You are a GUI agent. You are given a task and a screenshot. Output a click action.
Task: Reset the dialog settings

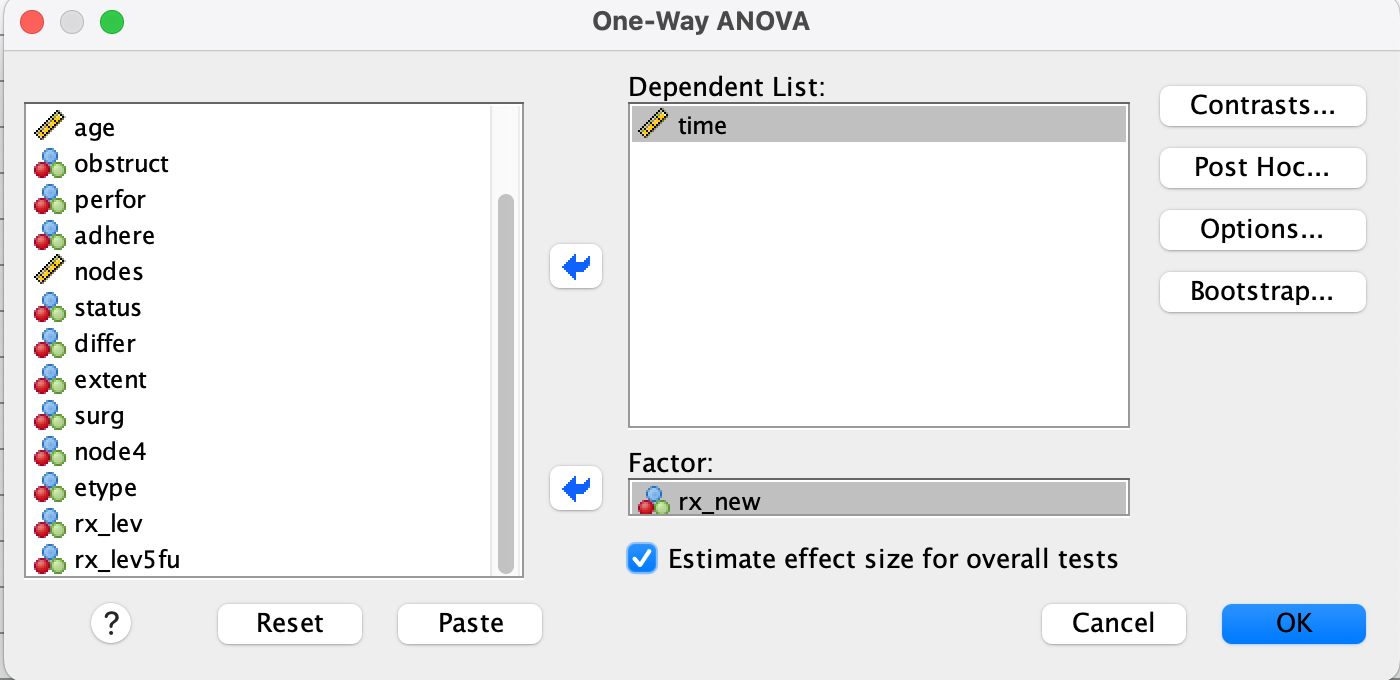pos(290,624)
